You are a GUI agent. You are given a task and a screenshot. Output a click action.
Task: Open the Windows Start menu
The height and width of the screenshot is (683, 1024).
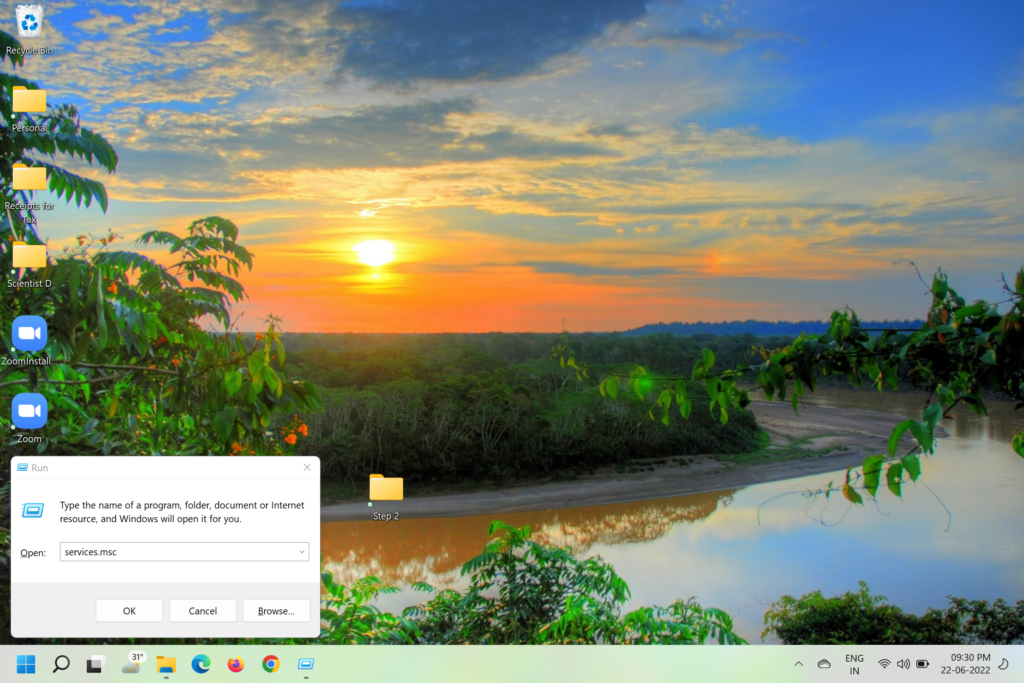click(26, 664)
